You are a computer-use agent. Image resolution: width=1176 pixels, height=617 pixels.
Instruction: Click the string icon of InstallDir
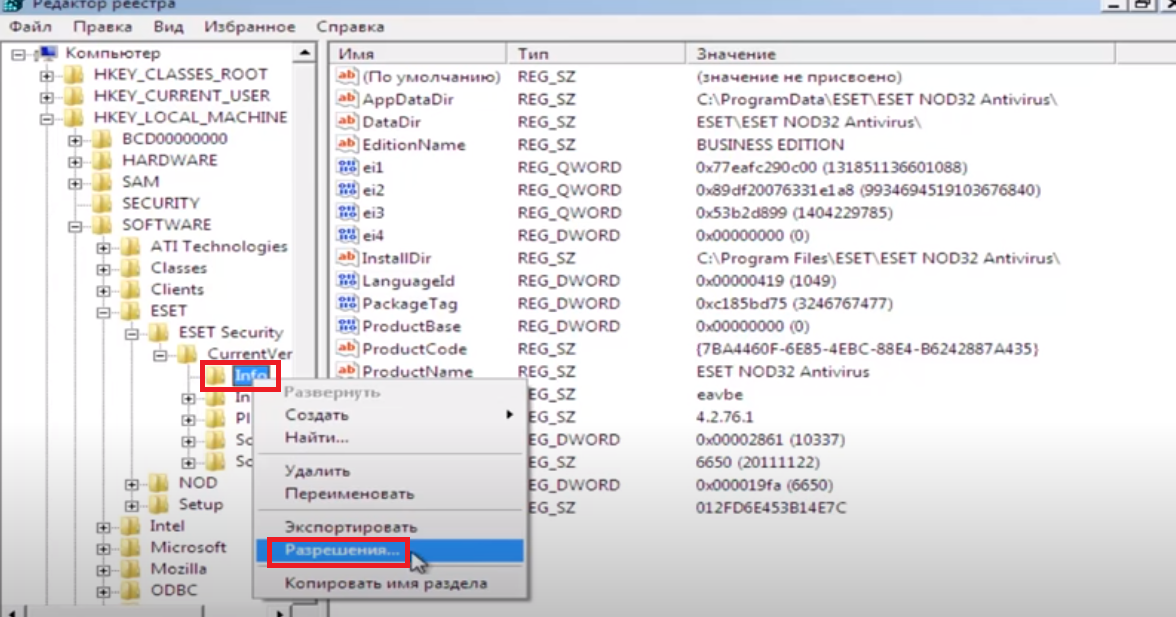347,257
